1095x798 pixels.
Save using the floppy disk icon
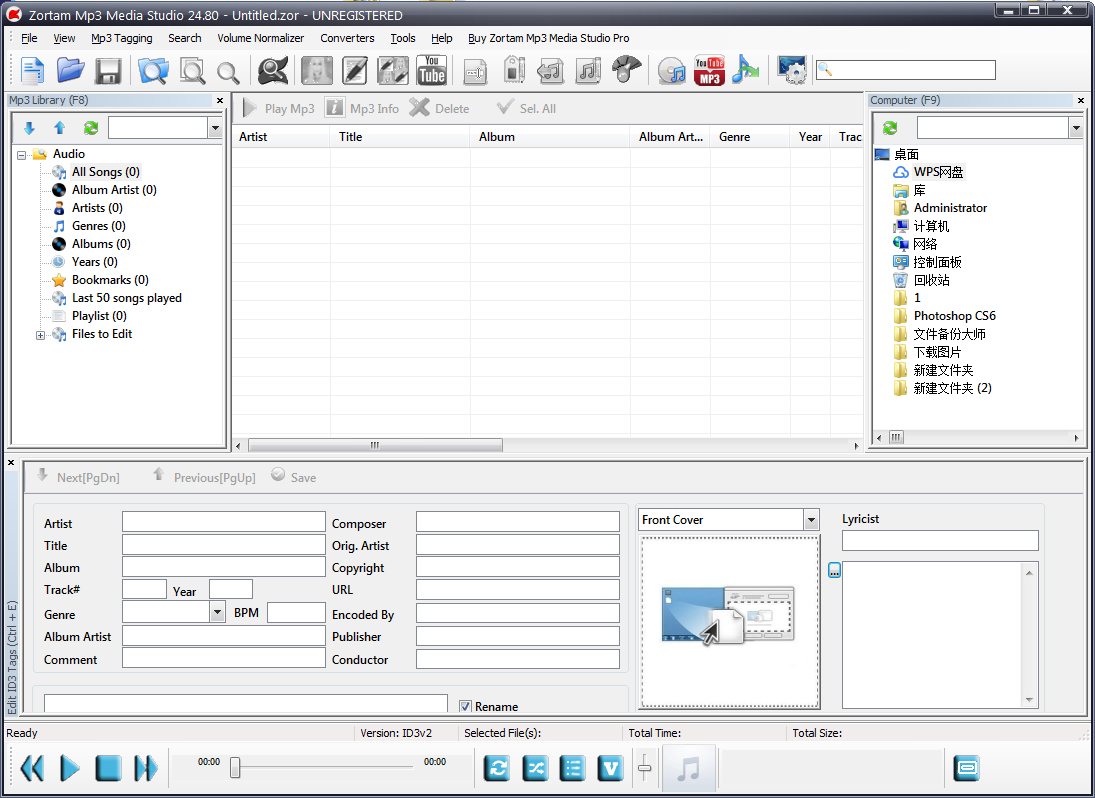108,71
